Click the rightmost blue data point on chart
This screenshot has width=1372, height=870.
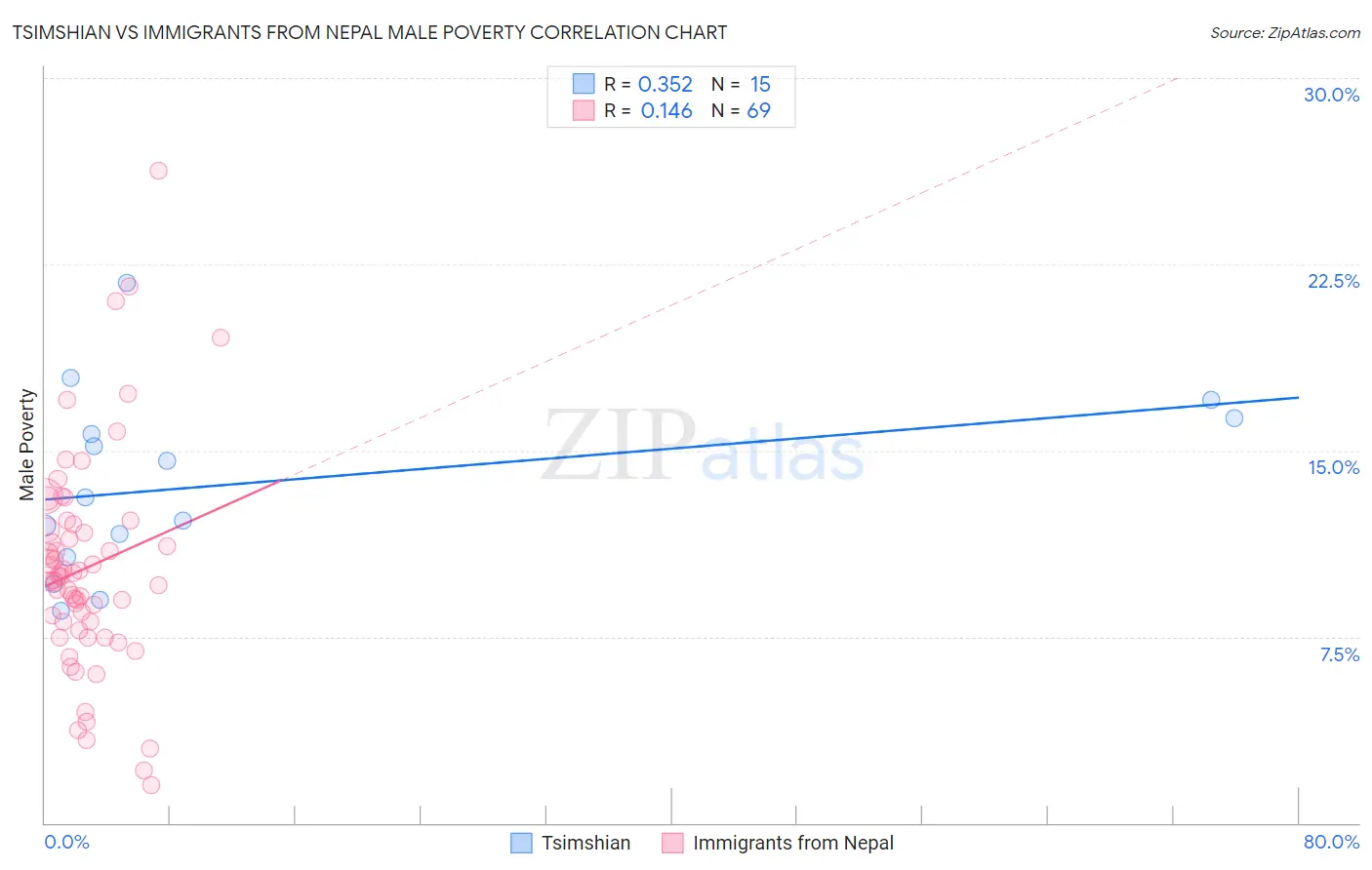tap(1233, 418)
